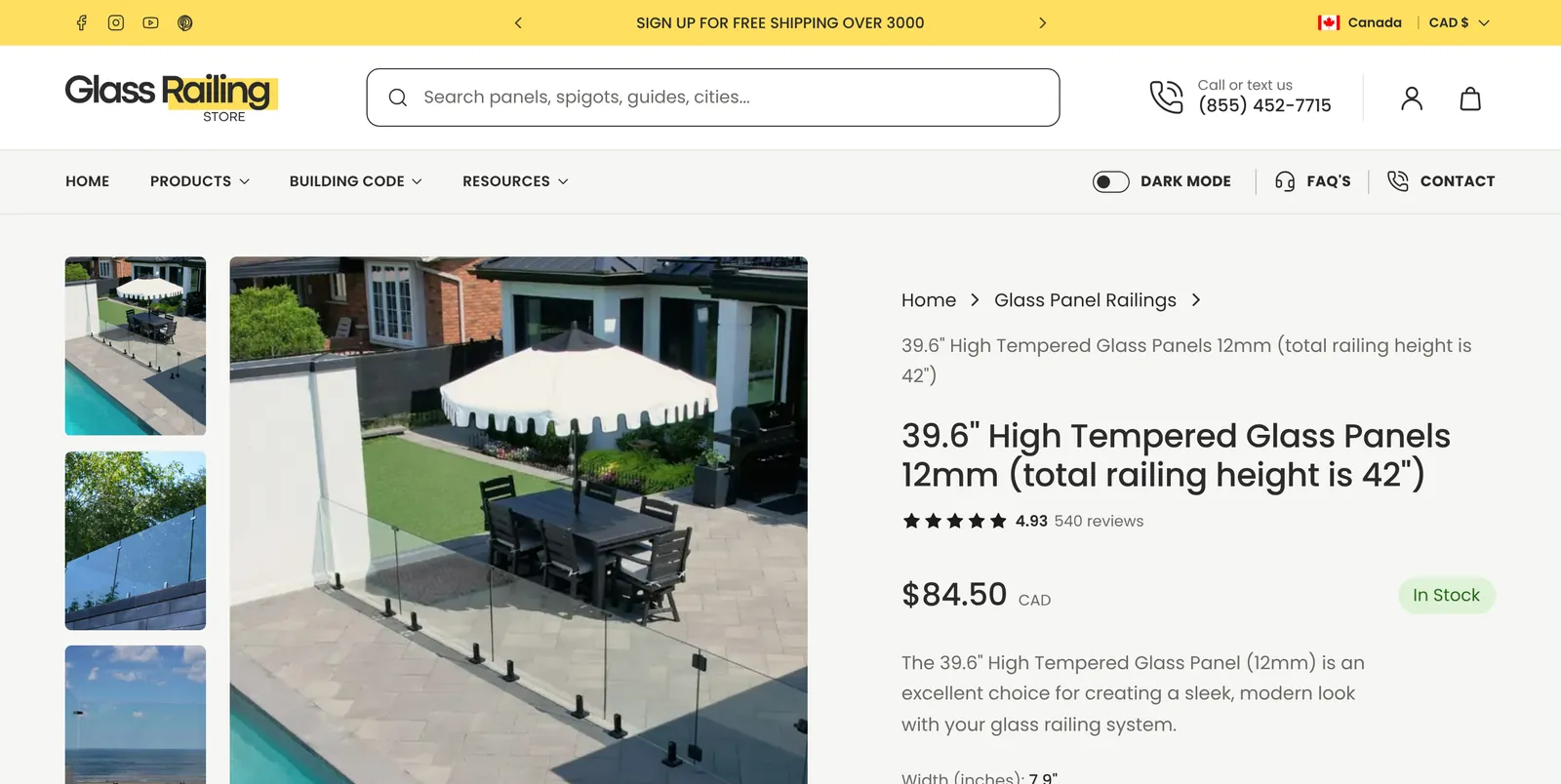The width and height of the screenshot is (1561, 784).
Task: Click the search magnifier icon
Action: [x=398, y=98]
